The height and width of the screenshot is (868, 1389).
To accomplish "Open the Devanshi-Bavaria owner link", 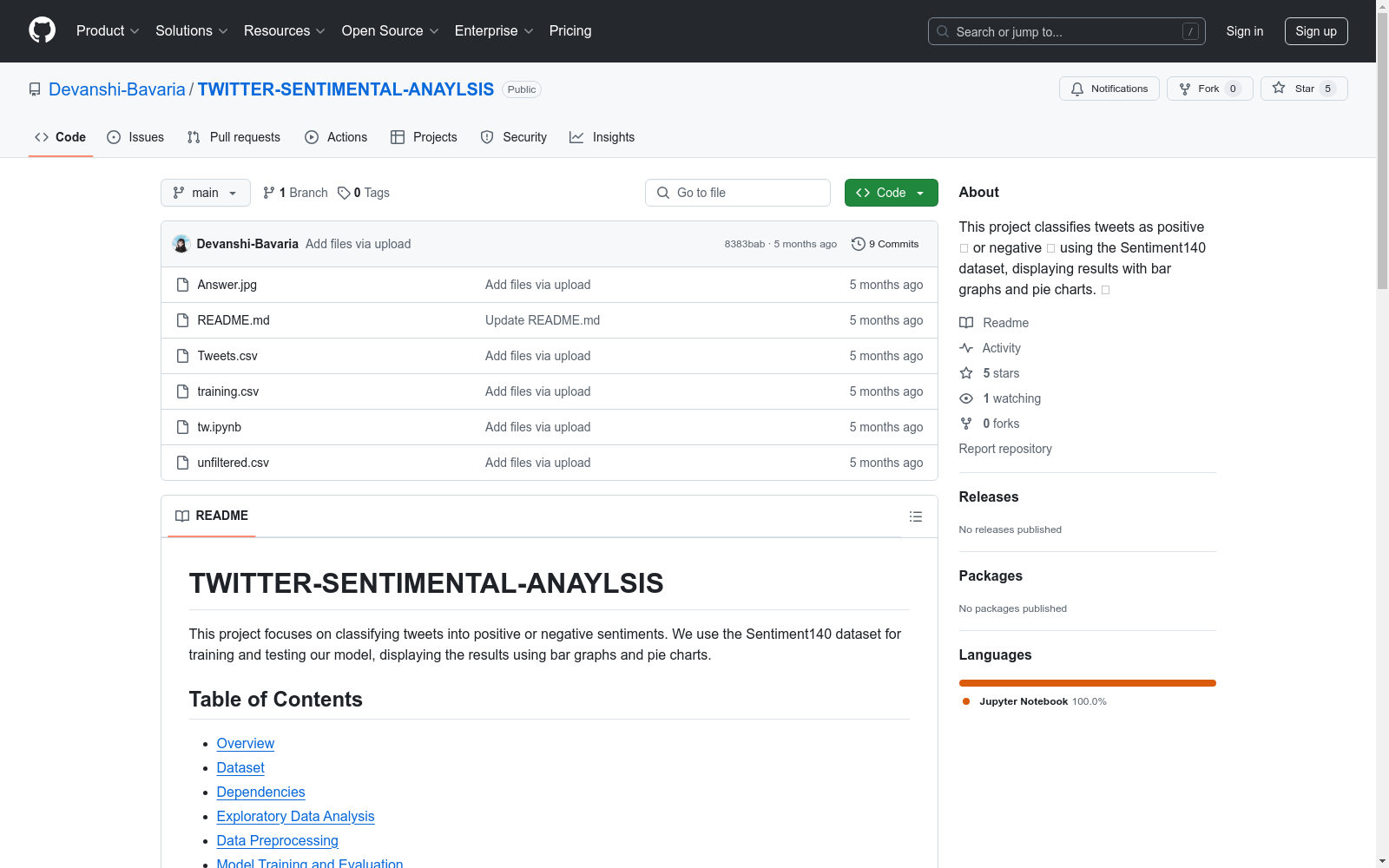I will pyautogui.click(x=117, y=89).
